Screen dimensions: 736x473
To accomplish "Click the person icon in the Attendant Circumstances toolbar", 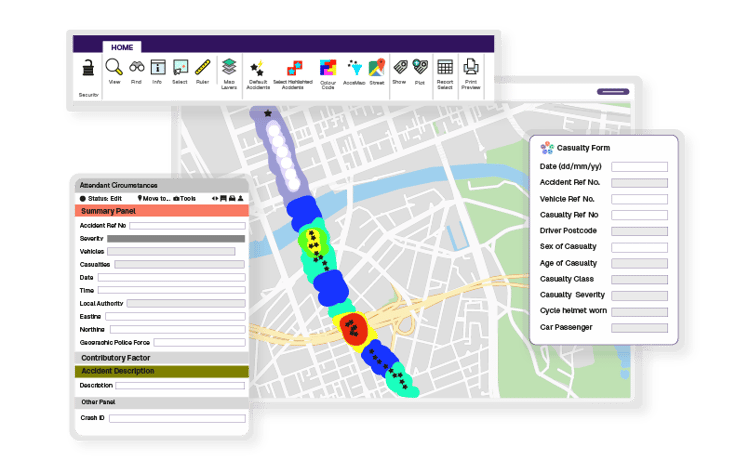I will click(x=240, y=198).
